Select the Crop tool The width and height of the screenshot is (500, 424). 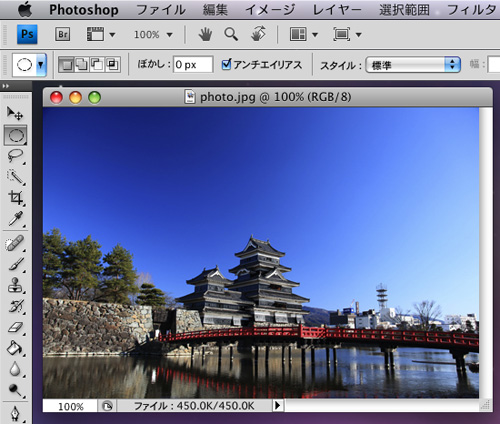pyautogui.click(x=15, y=198)
